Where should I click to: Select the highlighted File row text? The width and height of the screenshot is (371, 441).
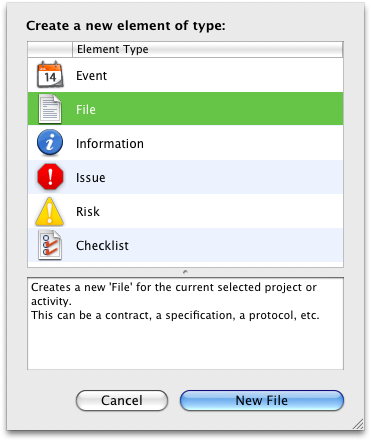click(x=86, y=110)
